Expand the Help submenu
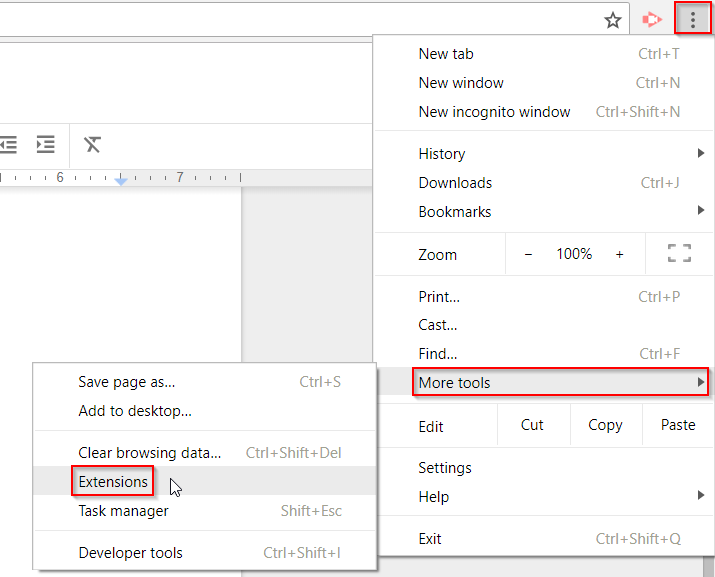The width and height of the screenshot is (715, 577). point(544,496)
